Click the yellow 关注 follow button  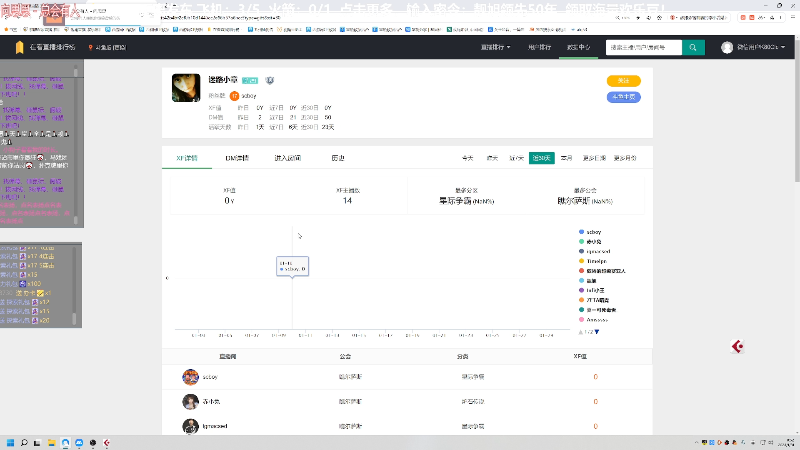pos(623,81)
